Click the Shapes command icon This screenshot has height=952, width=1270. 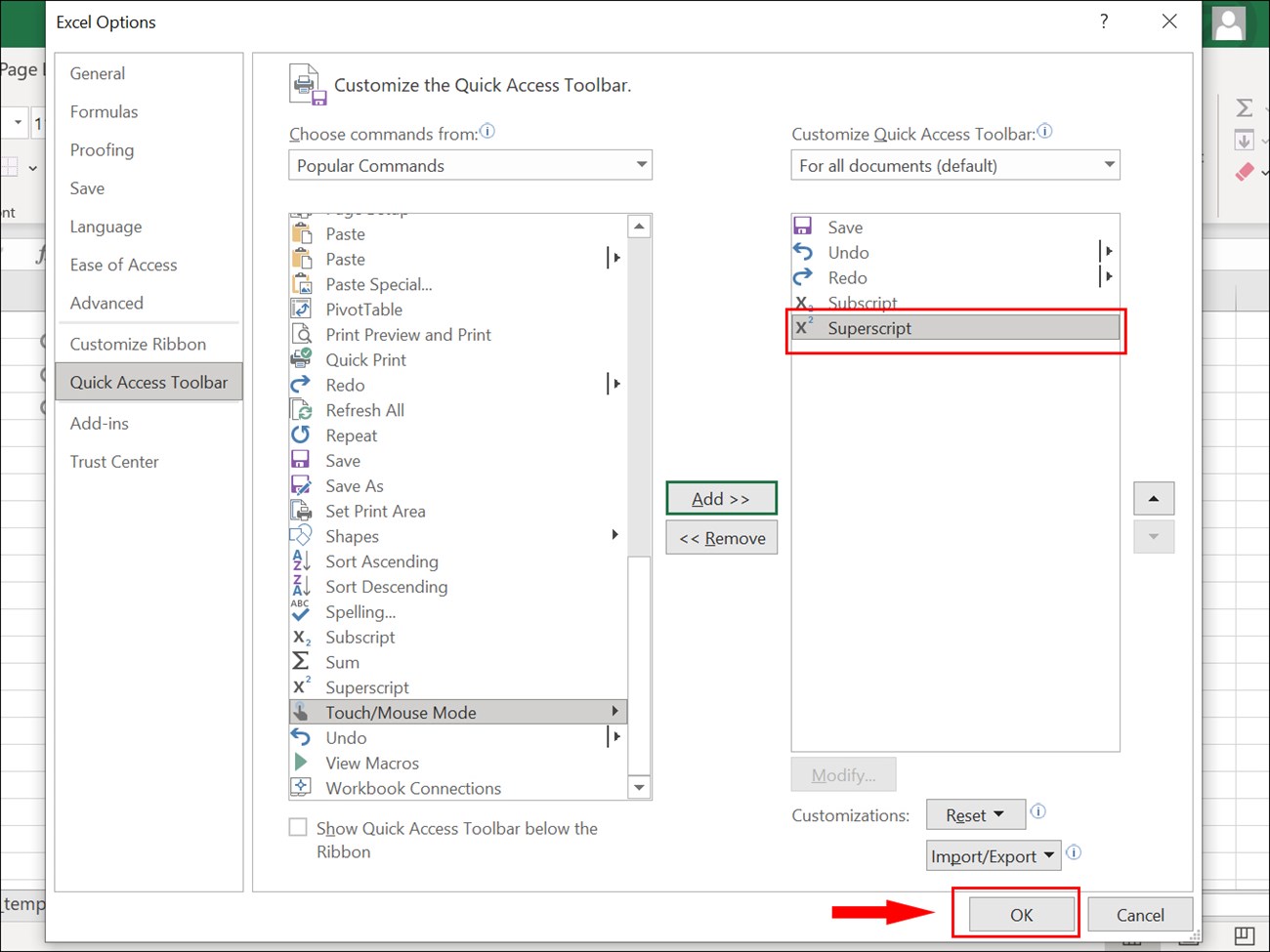(301, 536)
